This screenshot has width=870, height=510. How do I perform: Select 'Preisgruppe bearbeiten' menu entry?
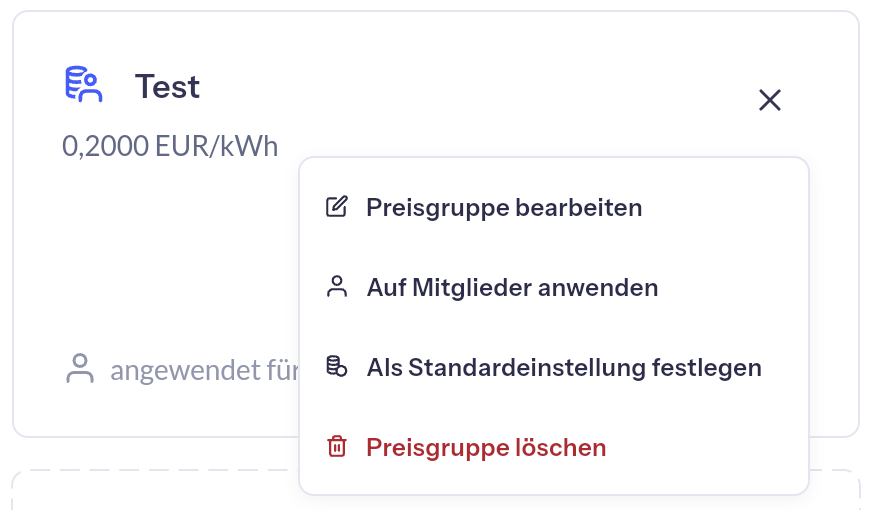pyautogui.click(x=504, y=208)
